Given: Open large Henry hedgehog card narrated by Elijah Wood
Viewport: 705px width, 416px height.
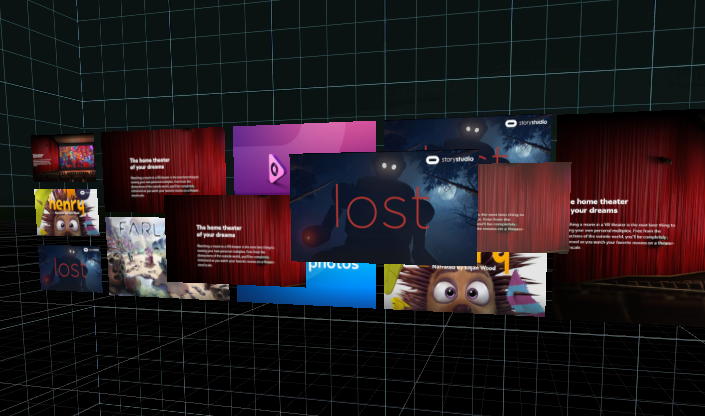Looking at the screenshot, I should [465, 284].
